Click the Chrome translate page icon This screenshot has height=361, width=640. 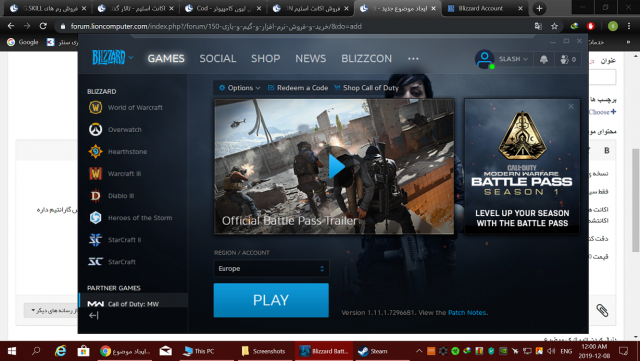(538, 26)
